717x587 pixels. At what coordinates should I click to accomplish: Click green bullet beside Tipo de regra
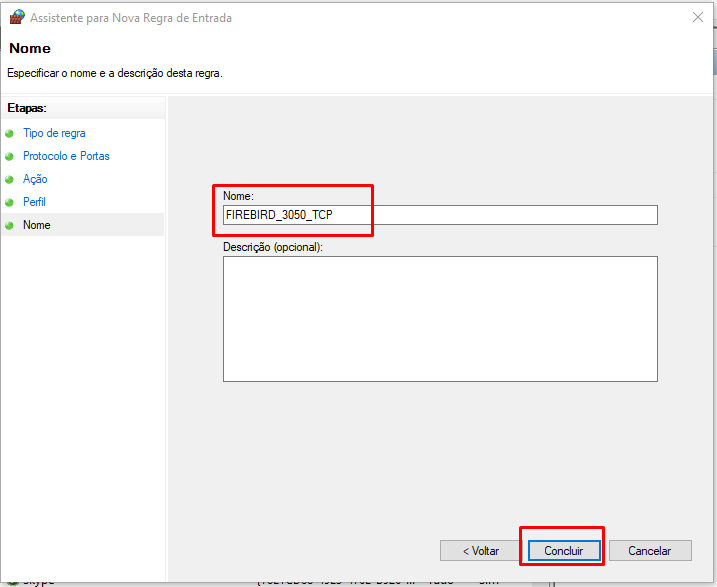[x=10, y=133]
